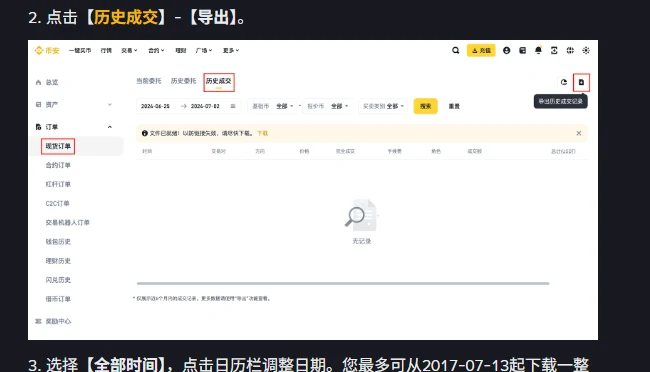Open 杠杆订单 in the sidebar
This screenshot has width=650, height=372.
pos(58,184)
